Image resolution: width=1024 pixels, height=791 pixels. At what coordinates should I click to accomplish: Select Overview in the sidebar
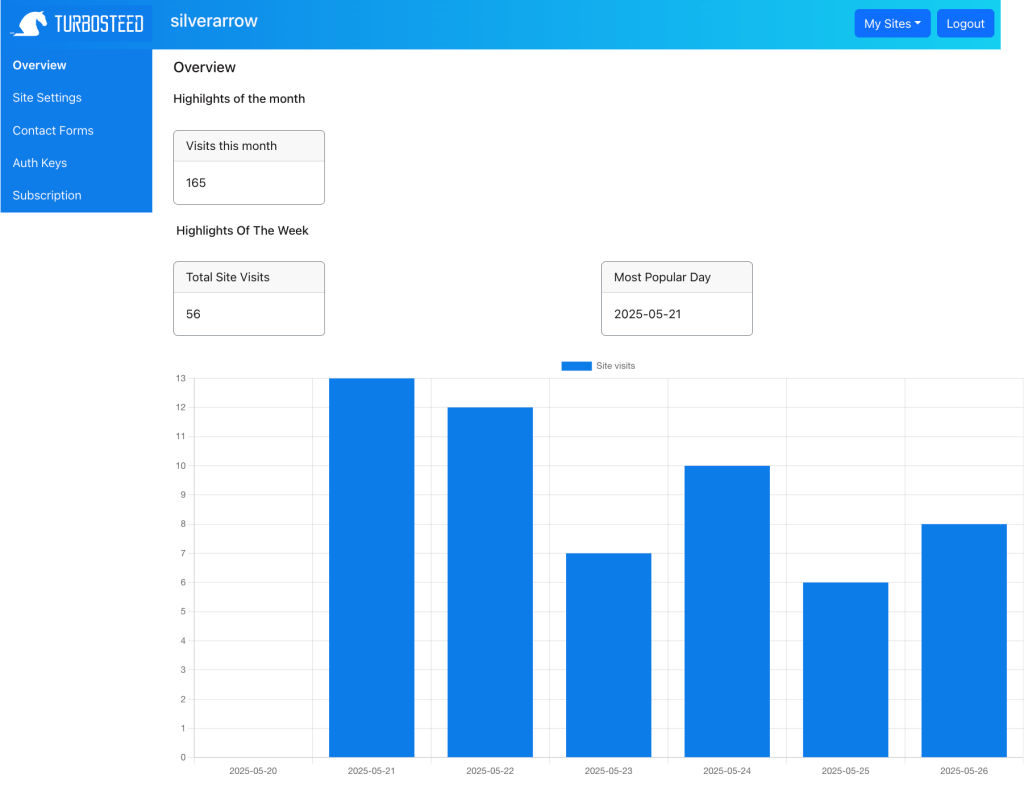40,65
